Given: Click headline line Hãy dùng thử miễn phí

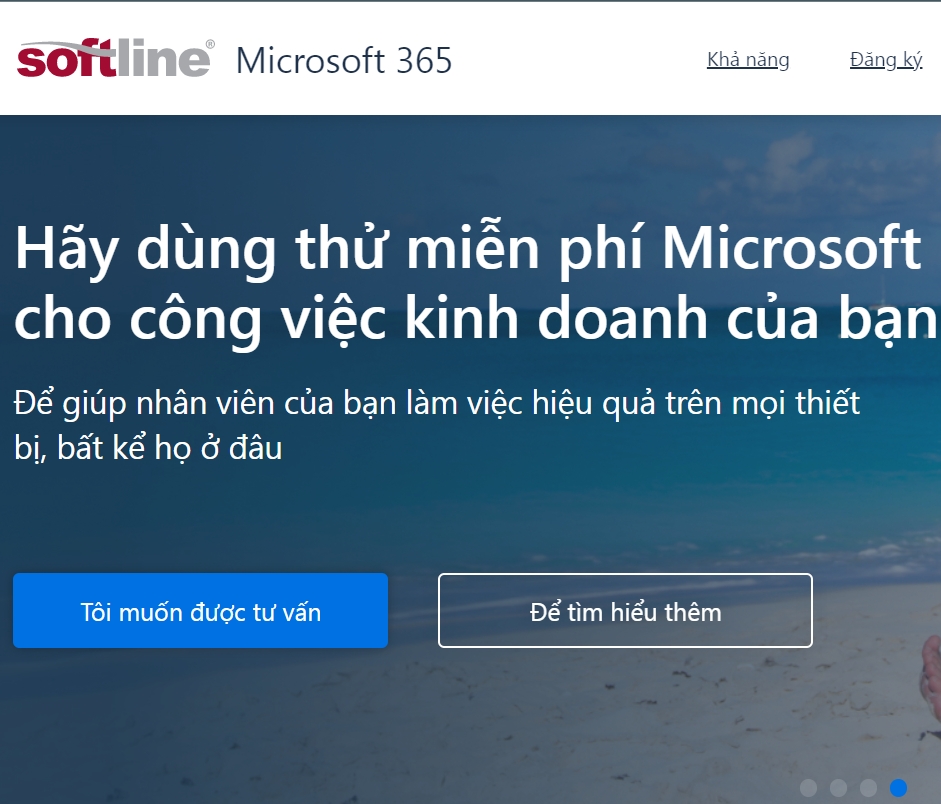Looking at the screenshot, I should tap(468, 249).
